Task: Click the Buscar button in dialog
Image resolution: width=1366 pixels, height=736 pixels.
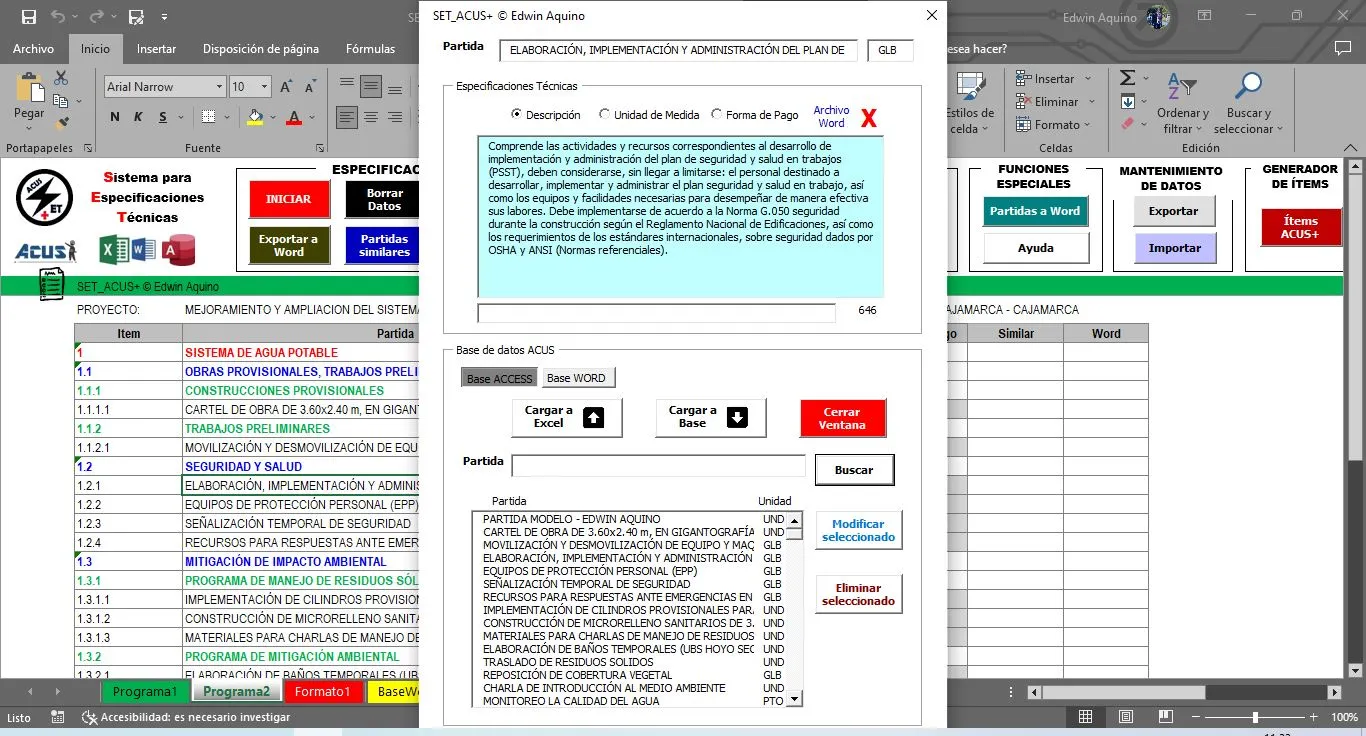Action: click(854, 470)
